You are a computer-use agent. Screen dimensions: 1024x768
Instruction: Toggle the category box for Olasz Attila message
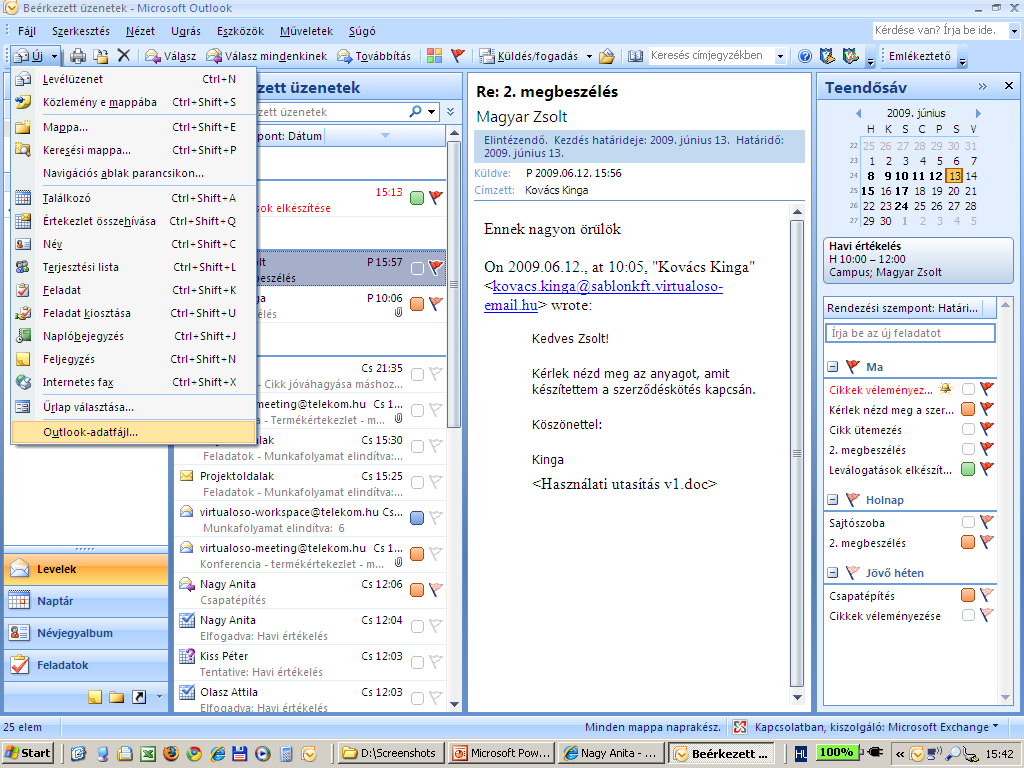pos(417,698)
